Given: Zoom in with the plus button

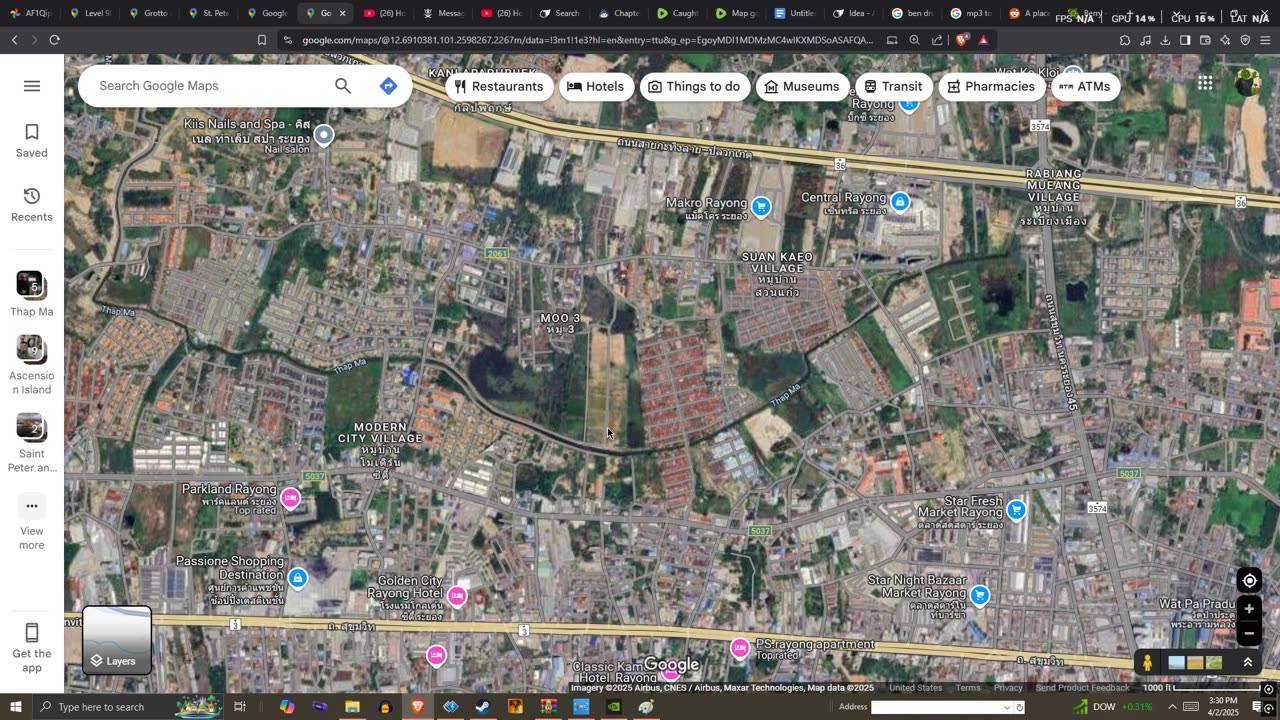Looking at the screenshot, I should click(x=1249, y=609).
